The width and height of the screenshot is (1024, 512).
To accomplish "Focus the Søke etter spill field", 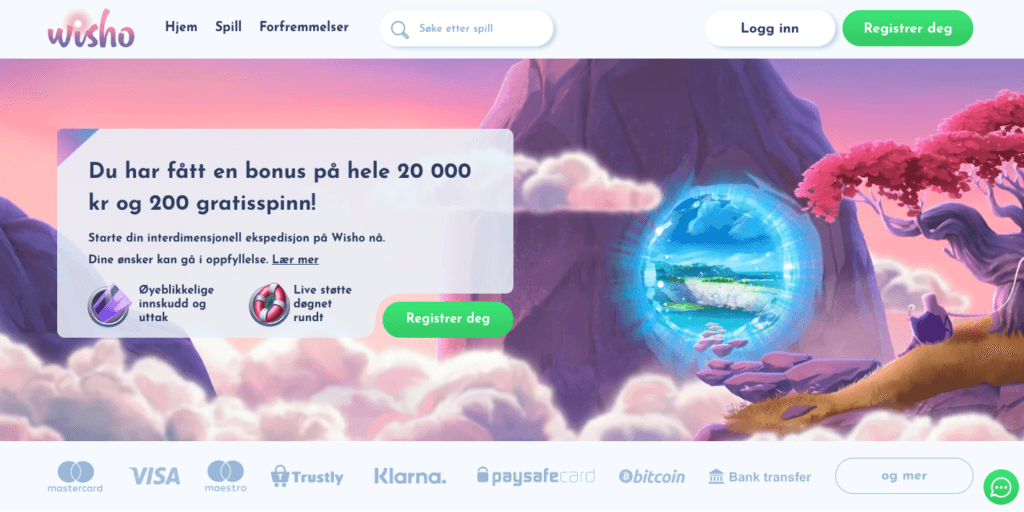I will point(466,29).
